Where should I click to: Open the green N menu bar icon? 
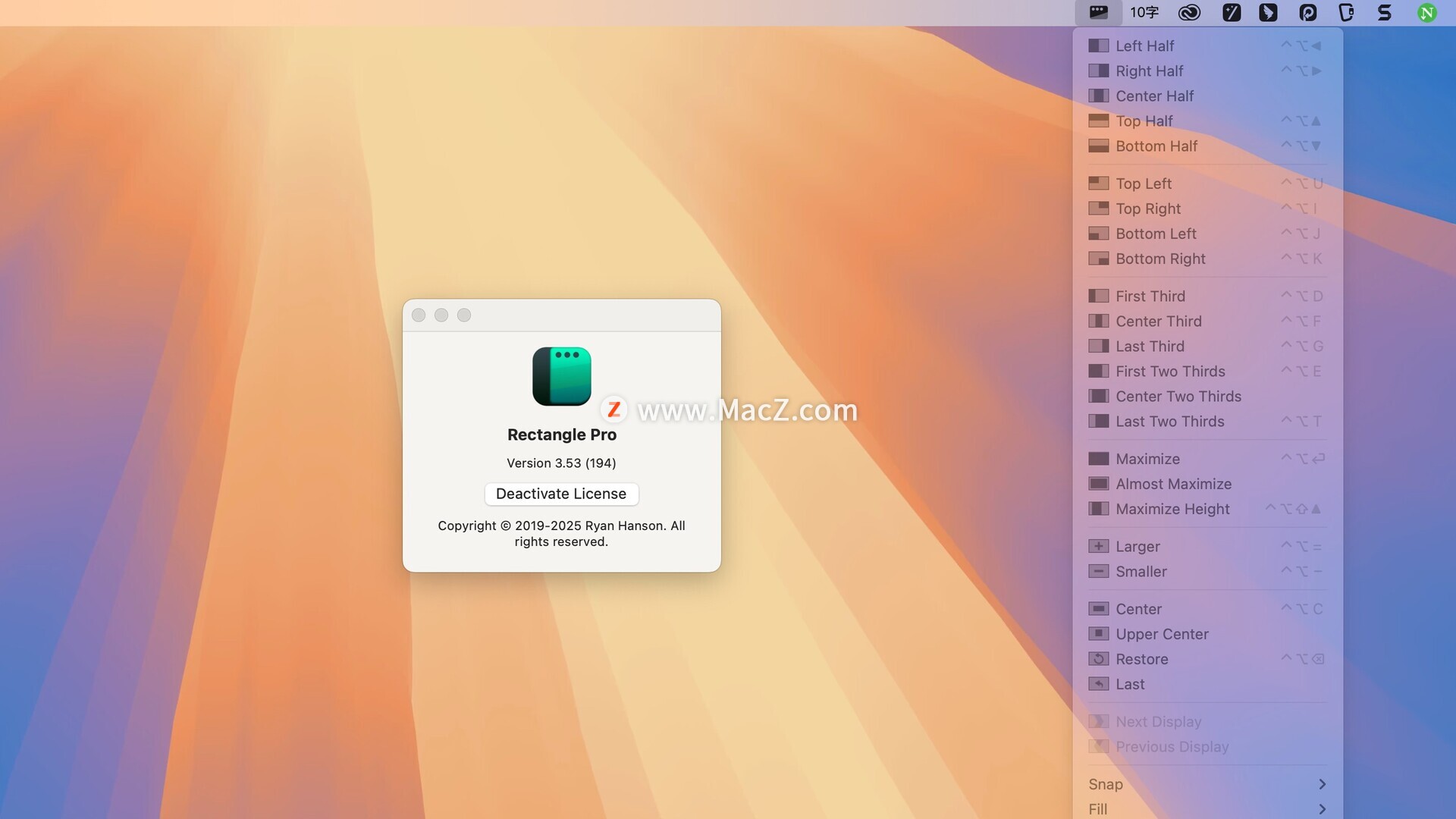tap(1426, 12)
